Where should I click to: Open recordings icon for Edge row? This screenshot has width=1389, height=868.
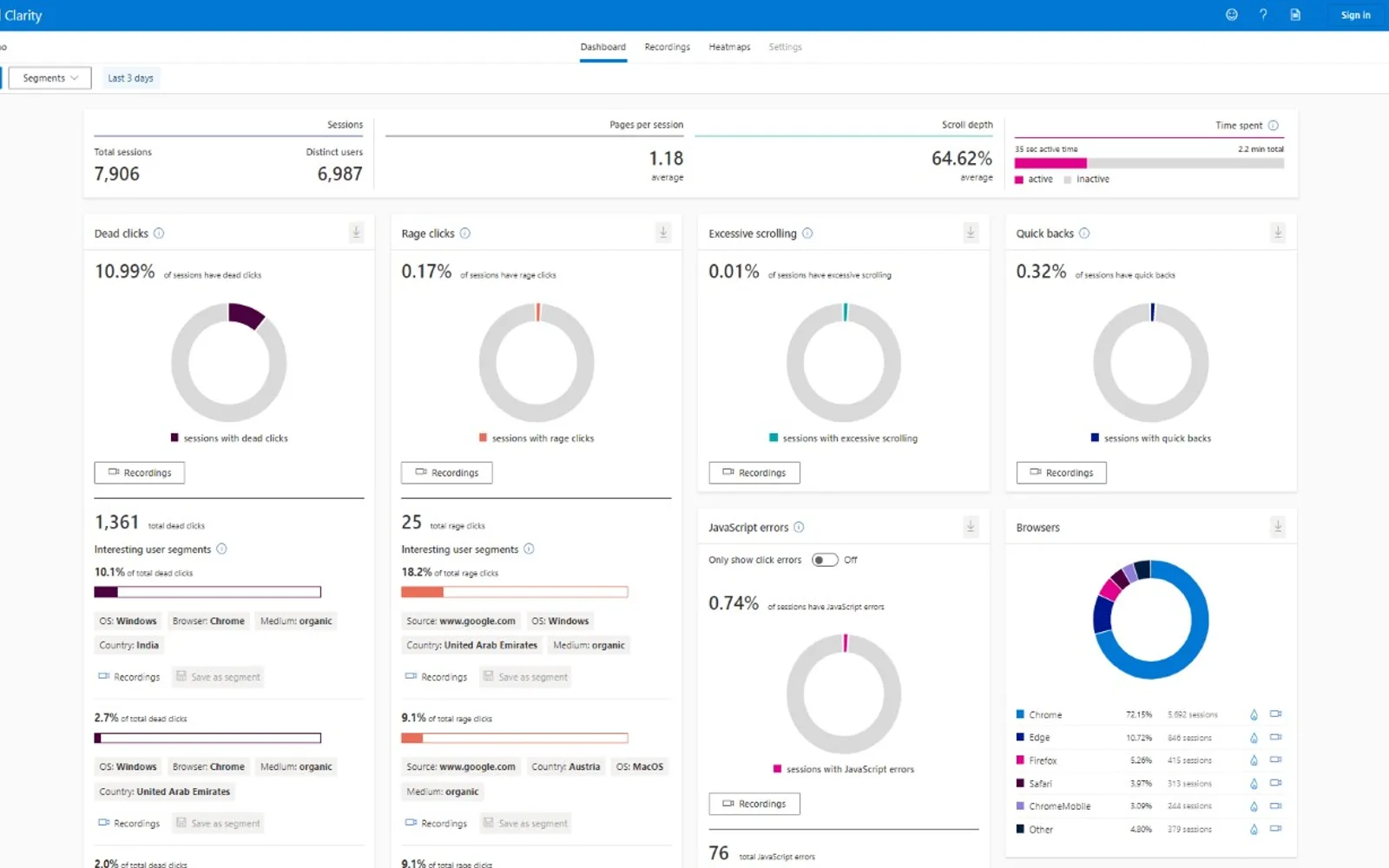click(x=1275, y=737)
